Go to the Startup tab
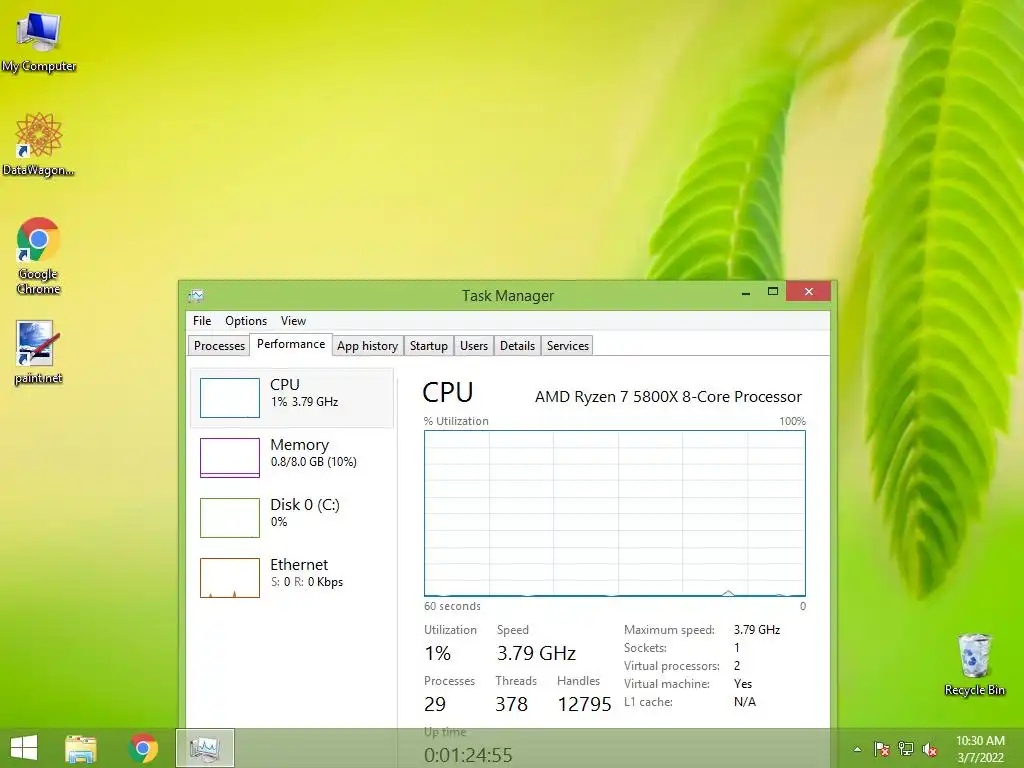Screen dimensions: 1024x768 (428, 345)
